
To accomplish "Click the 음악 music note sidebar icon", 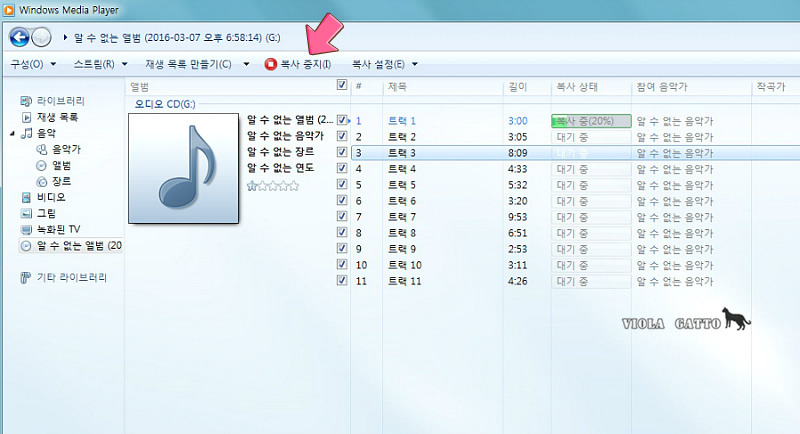I will (x=27, y=133).
